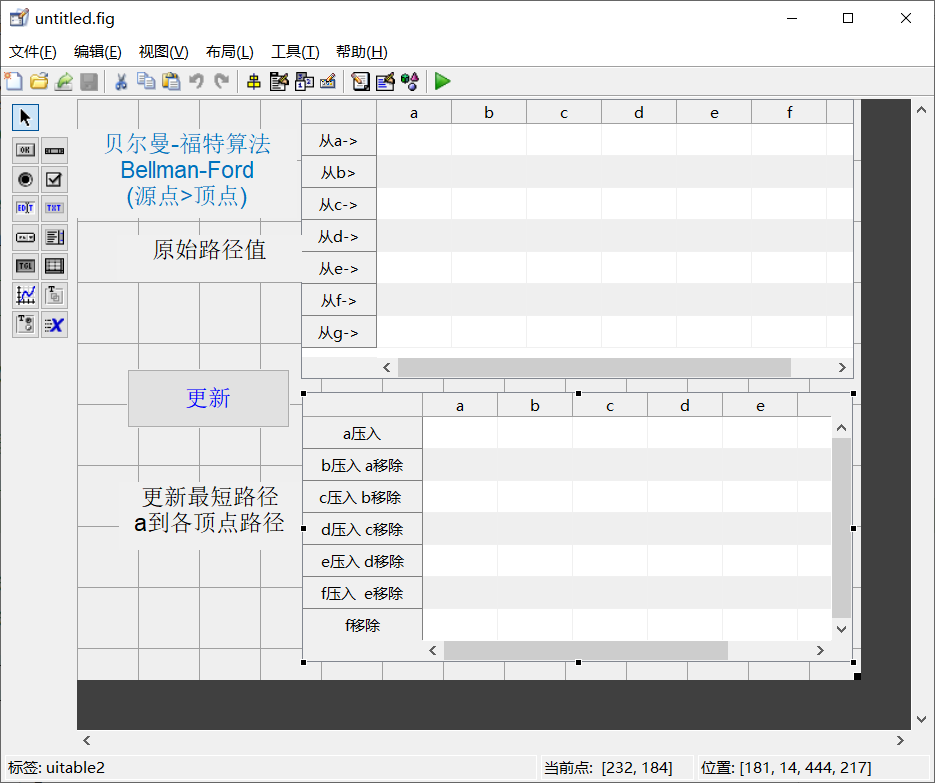
Task: Select the Push Button tool in the palette
Action: (24, 150)
